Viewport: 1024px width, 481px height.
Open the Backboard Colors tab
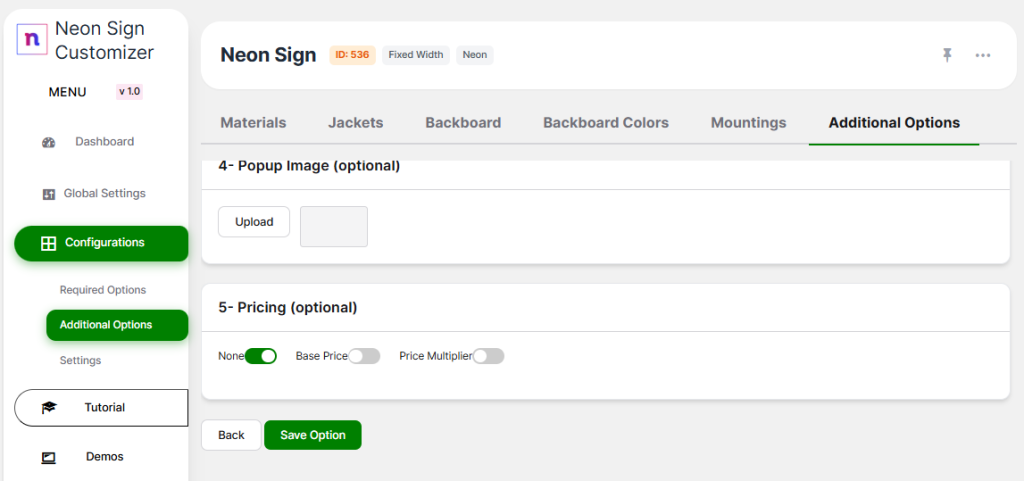pos(605,123)
